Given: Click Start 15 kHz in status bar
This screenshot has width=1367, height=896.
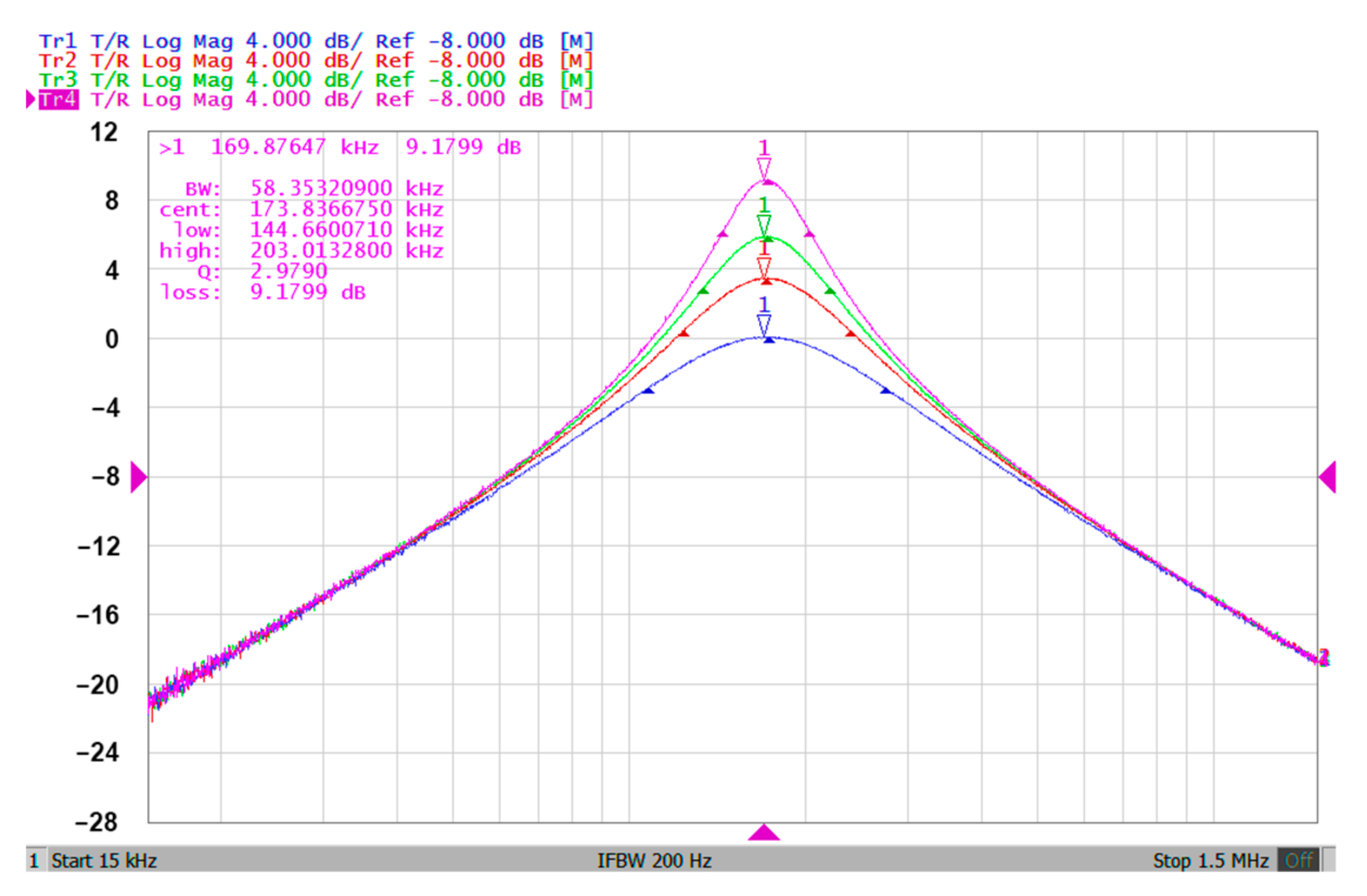Looking at the screenshot, I should [x=104, y=860].
